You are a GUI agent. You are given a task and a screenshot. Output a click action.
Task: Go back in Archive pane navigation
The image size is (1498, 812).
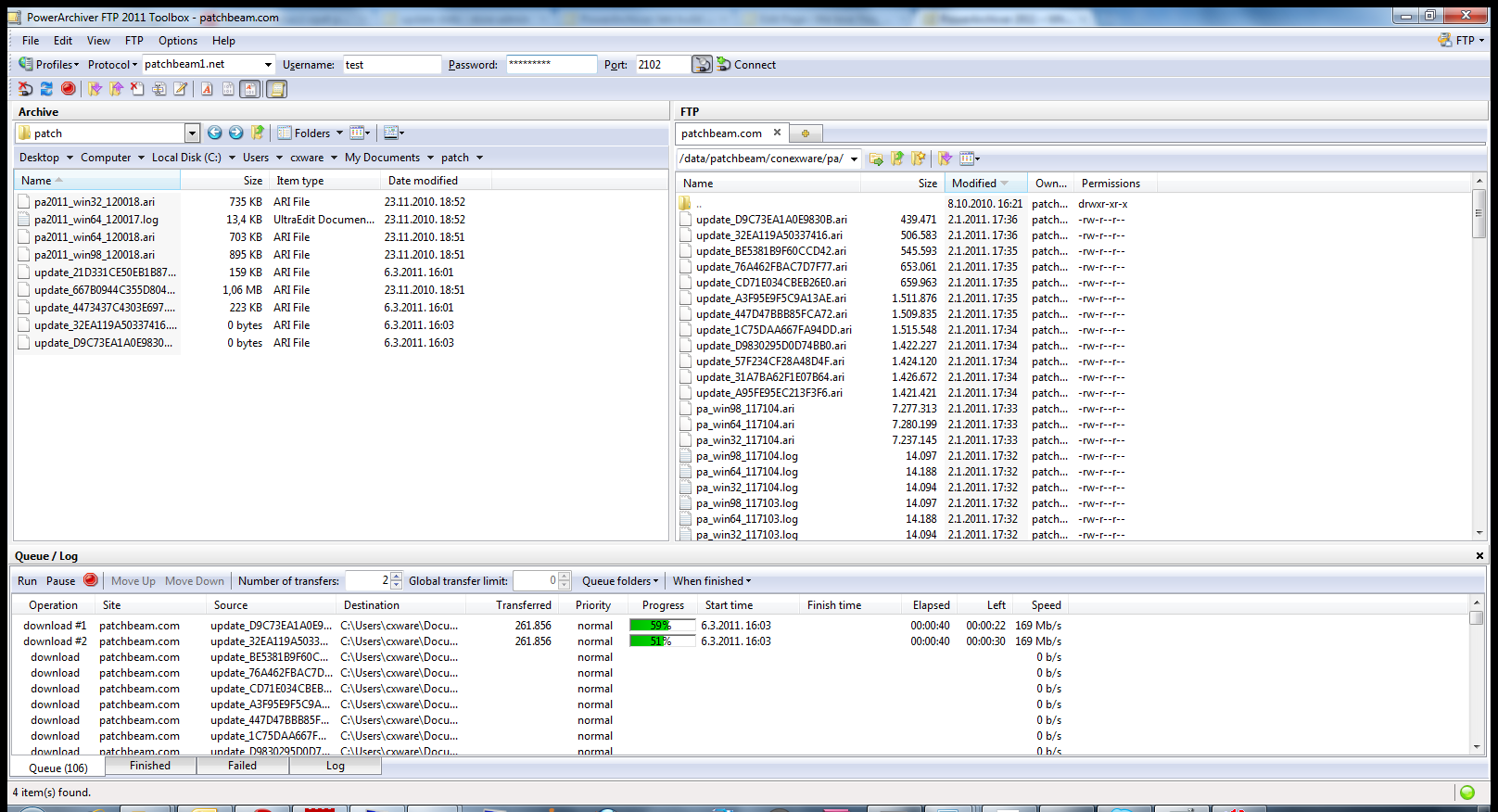[214, 133]
